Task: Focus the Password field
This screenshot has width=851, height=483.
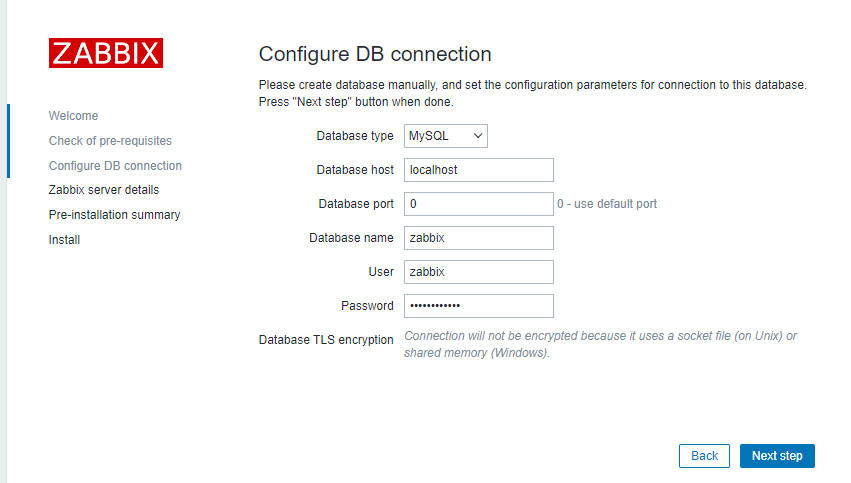Action: [x=478, y=306]
